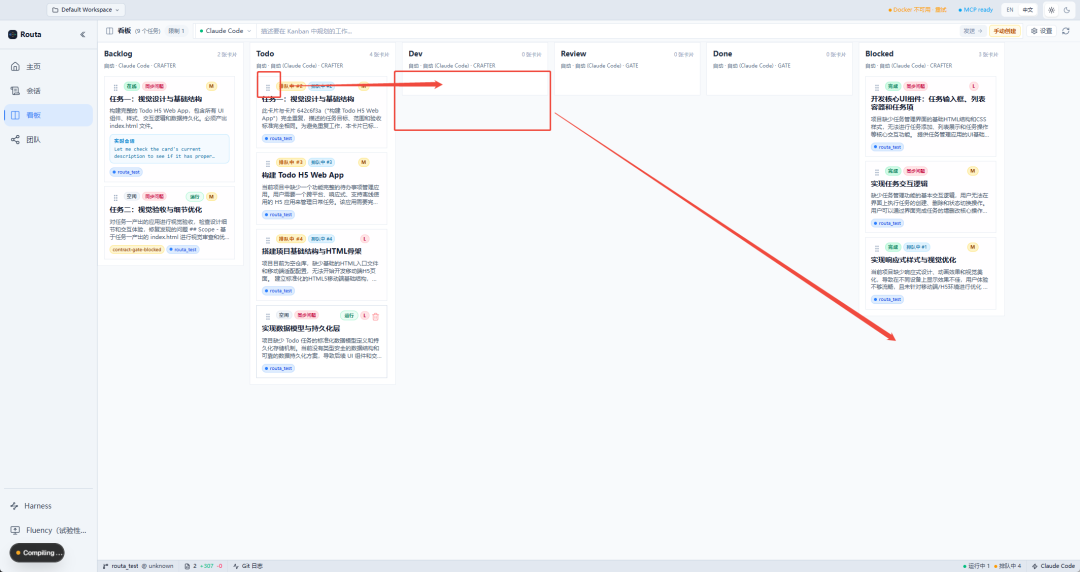Click the Compiling status pill
Screen dimensions: 1080x572
pos(37,553)
